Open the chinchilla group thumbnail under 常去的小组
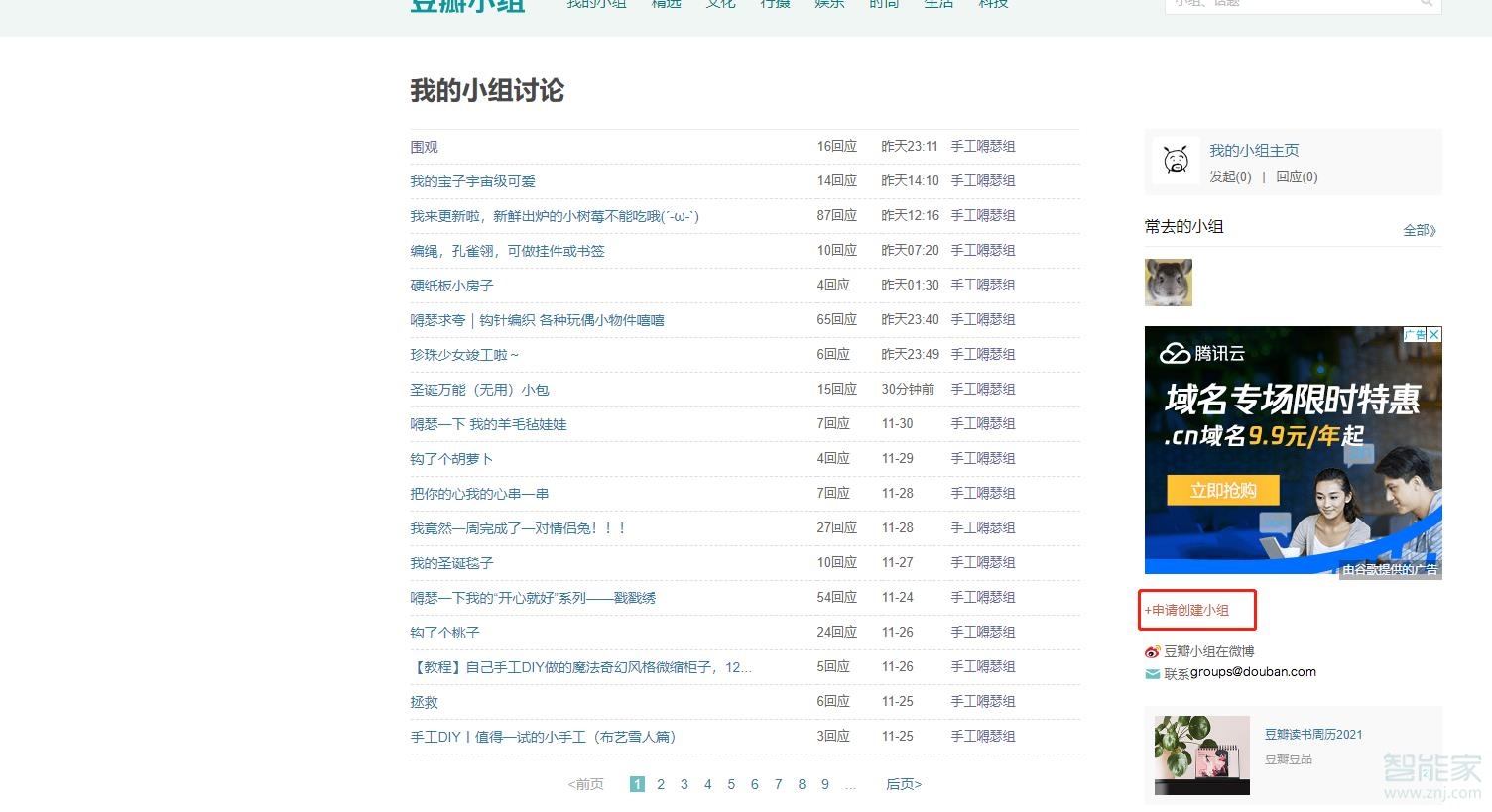 1168,283
